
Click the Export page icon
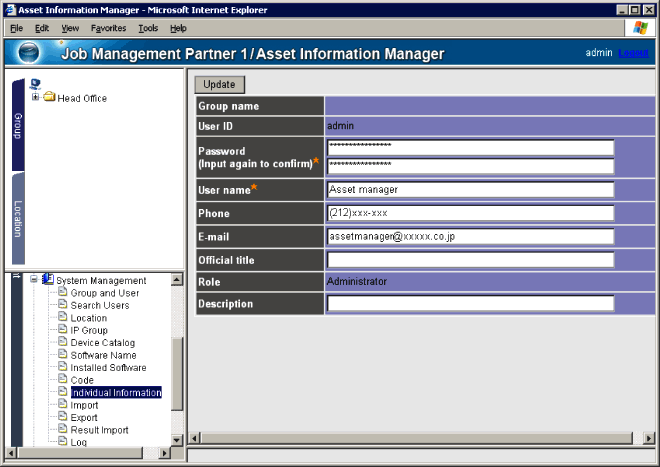(x=62, y=418)
